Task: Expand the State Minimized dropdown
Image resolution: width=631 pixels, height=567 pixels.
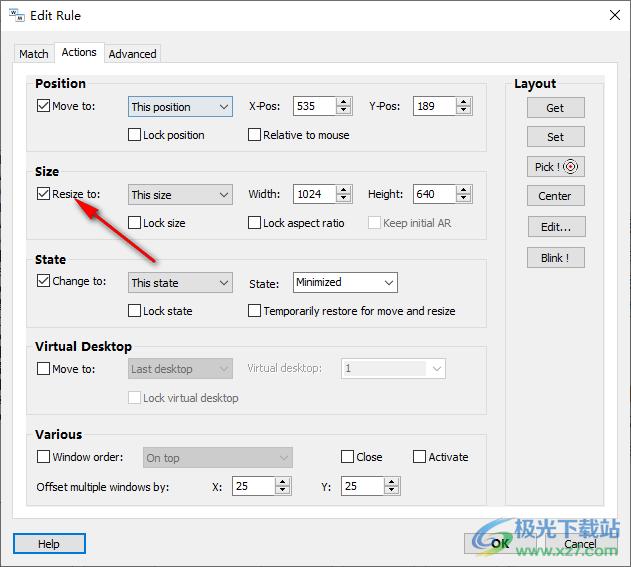Action: (345, 283)
